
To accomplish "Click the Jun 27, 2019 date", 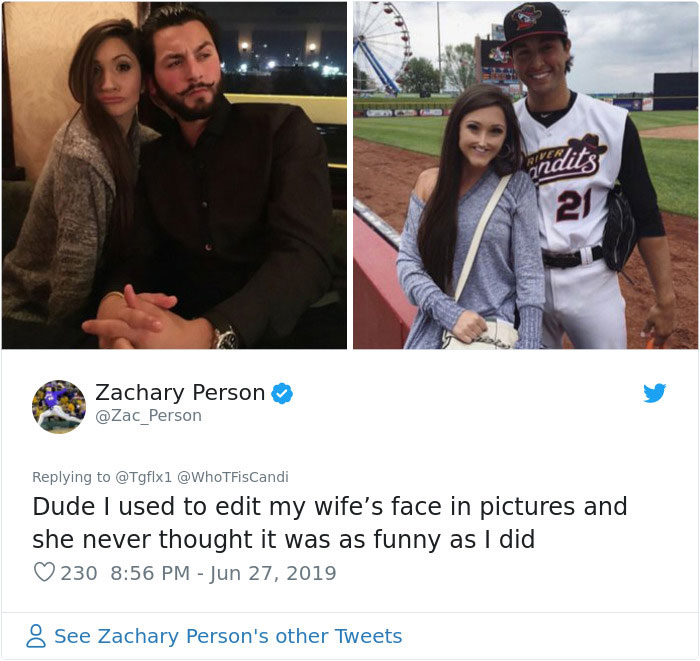I will coord(277,573).
